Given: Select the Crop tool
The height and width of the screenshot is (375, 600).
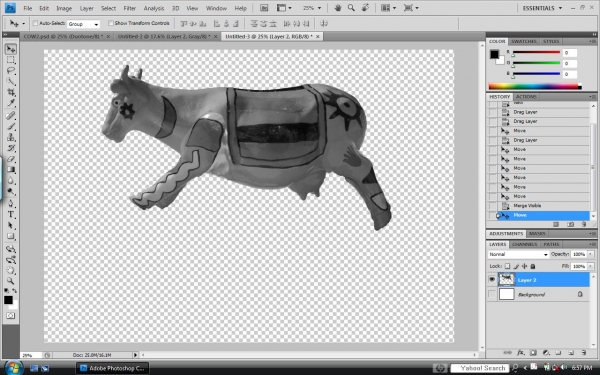Looking at the screenshot, I should point(11,92).
